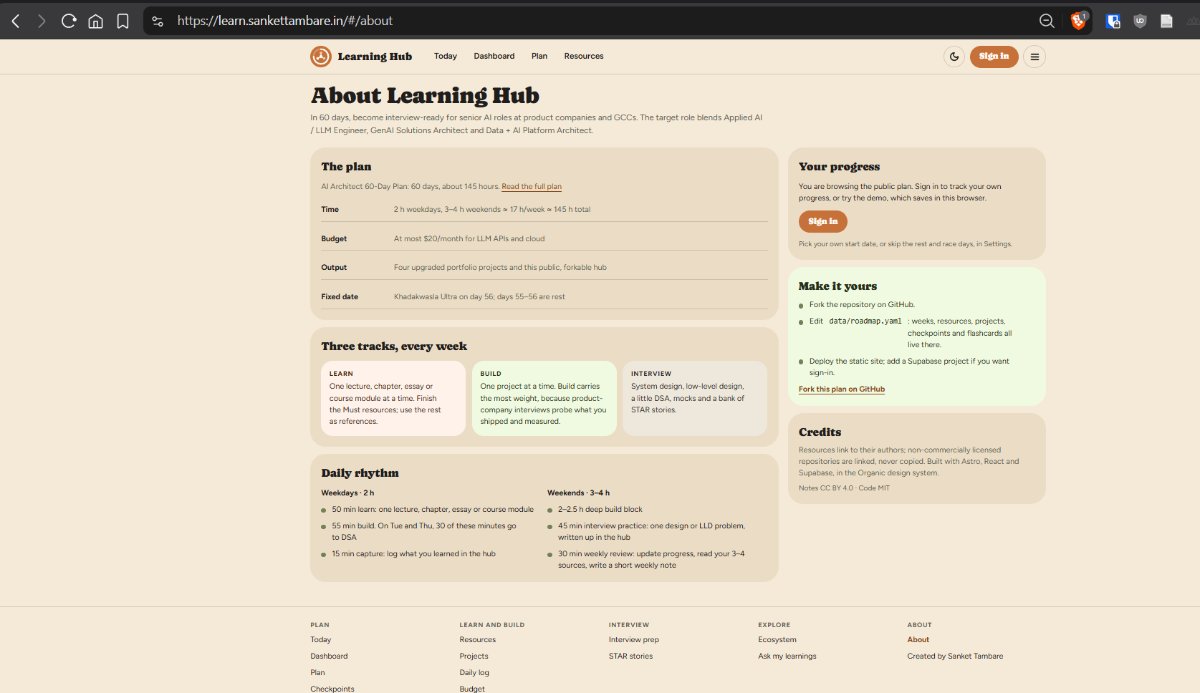The width and height of the screenshot is (1200, 693).
Task: Open Checkpoints link in the footer
Action: pos(332,688)
